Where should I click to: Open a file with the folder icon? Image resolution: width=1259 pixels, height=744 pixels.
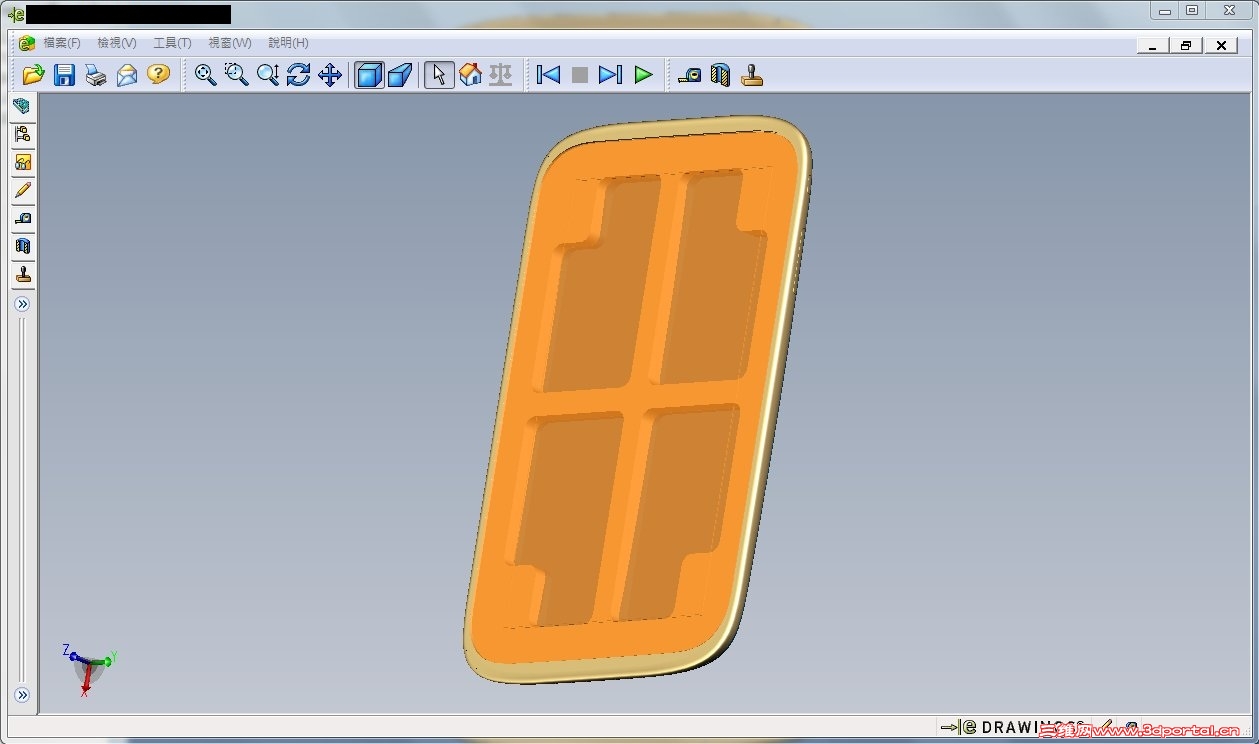click(x=34, y=75)
